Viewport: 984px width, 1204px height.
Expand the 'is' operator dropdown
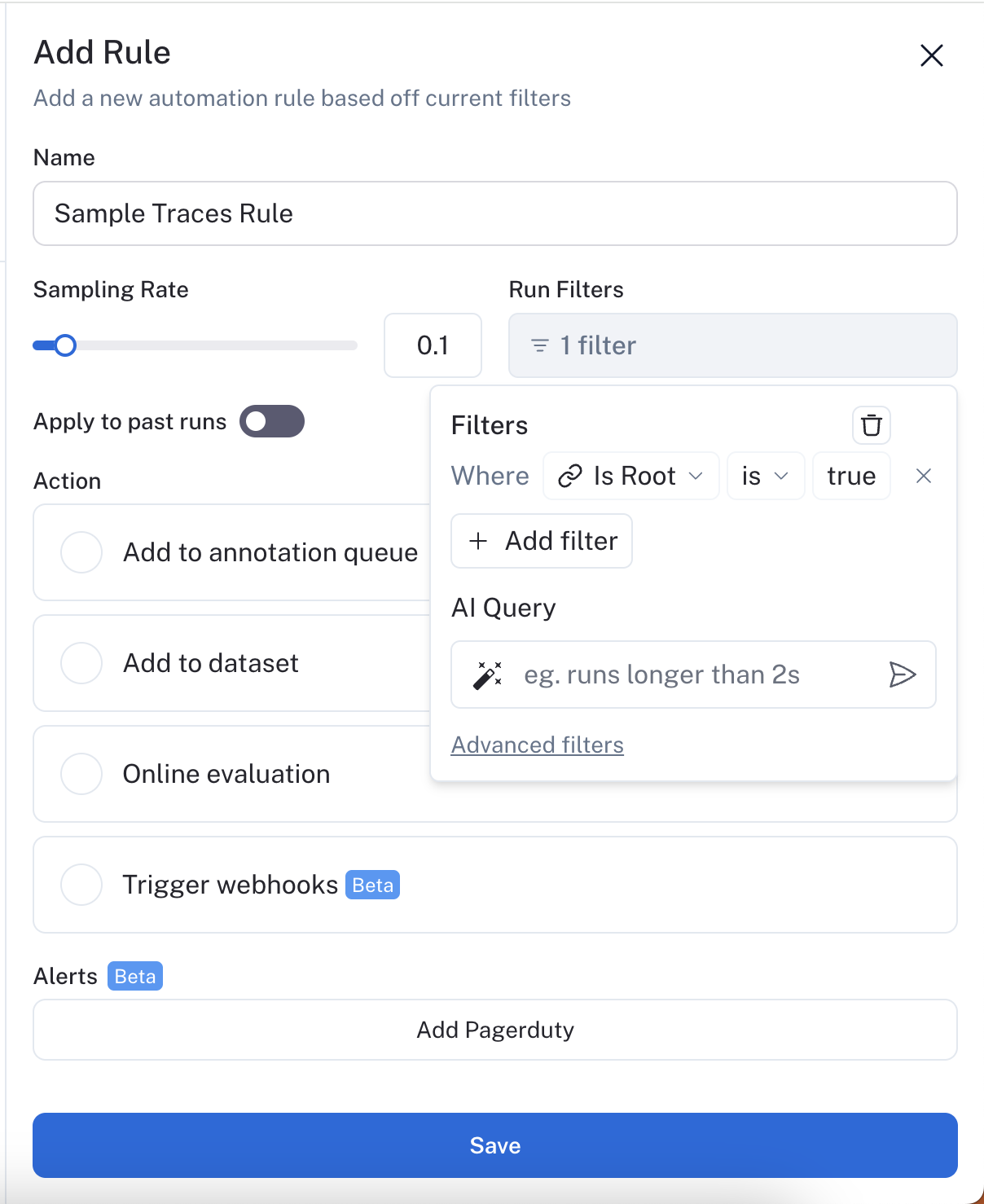(x=765, y=476)
